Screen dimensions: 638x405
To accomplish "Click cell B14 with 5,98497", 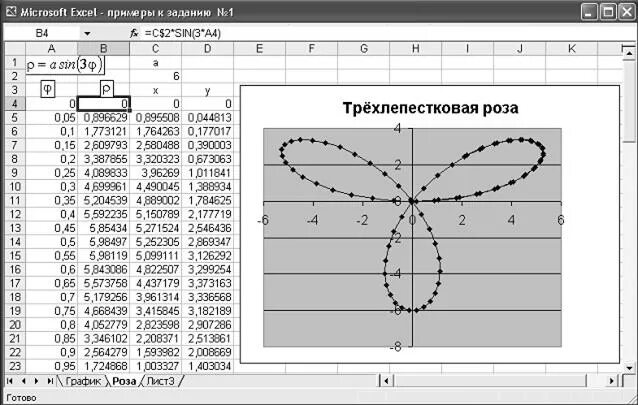I will tap(103, 242).
